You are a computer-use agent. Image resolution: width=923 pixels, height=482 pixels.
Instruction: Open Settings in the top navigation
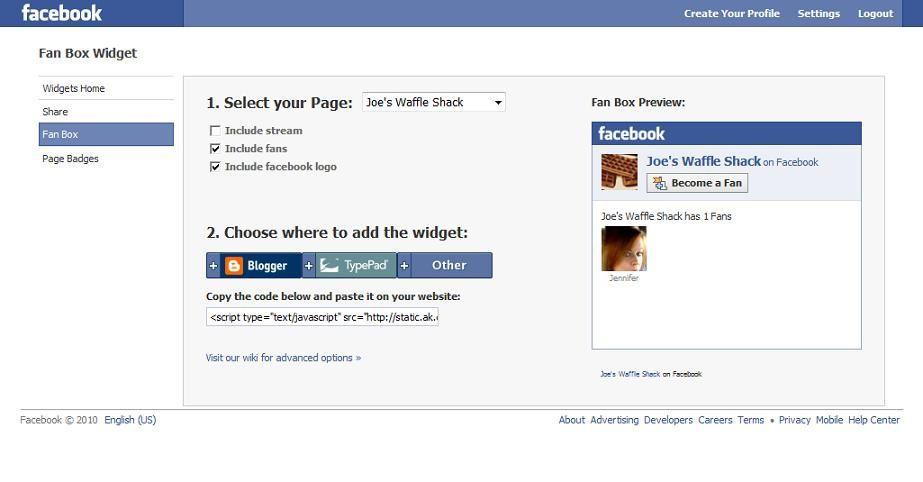tap(818, 14)
